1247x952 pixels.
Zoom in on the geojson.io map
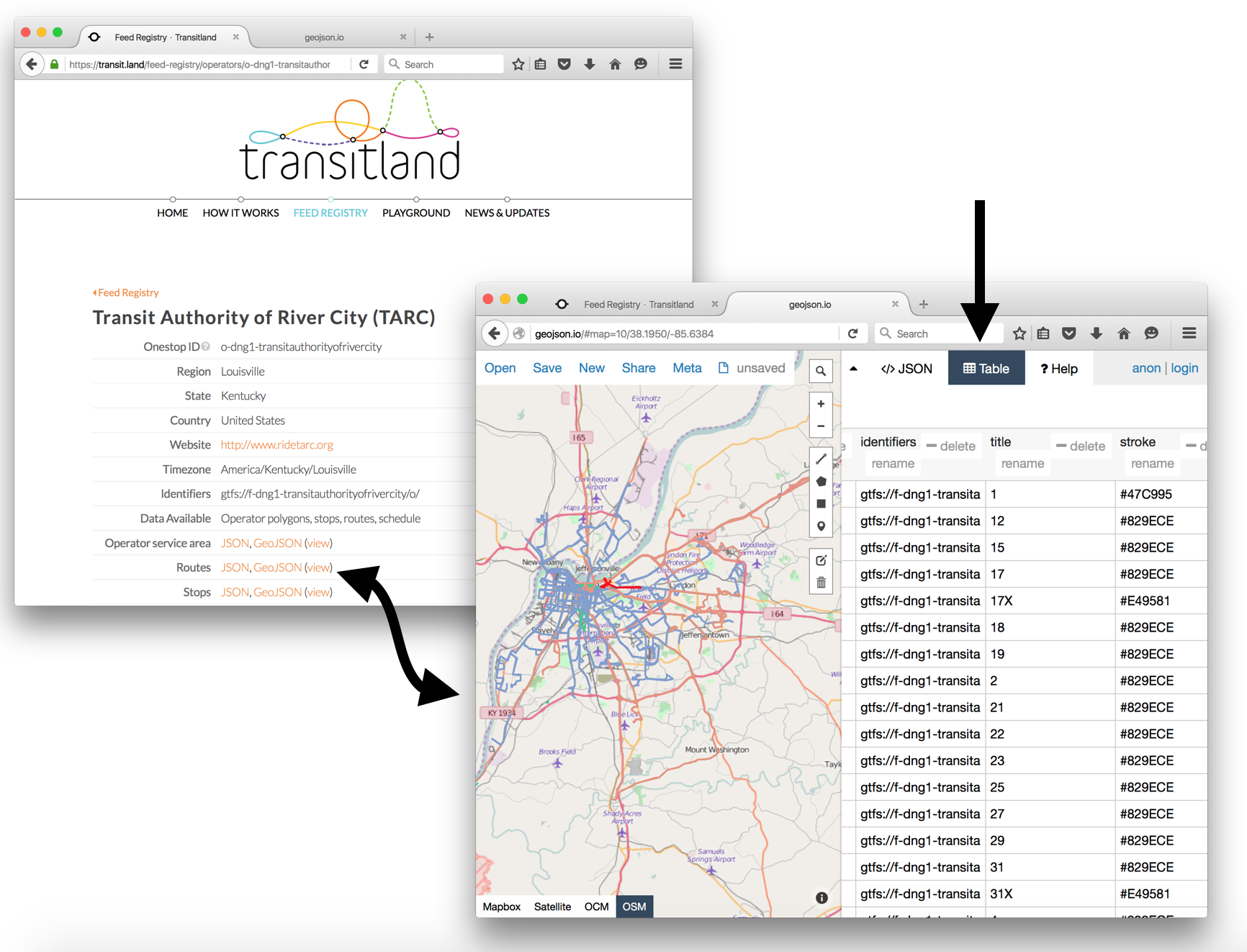click(820, 404)
